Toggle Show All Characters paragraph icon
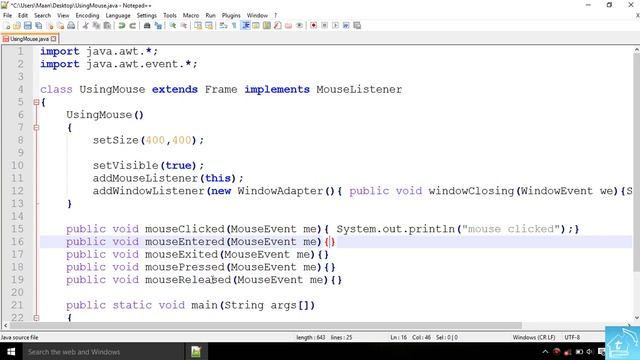 click(x=234, y=25)
